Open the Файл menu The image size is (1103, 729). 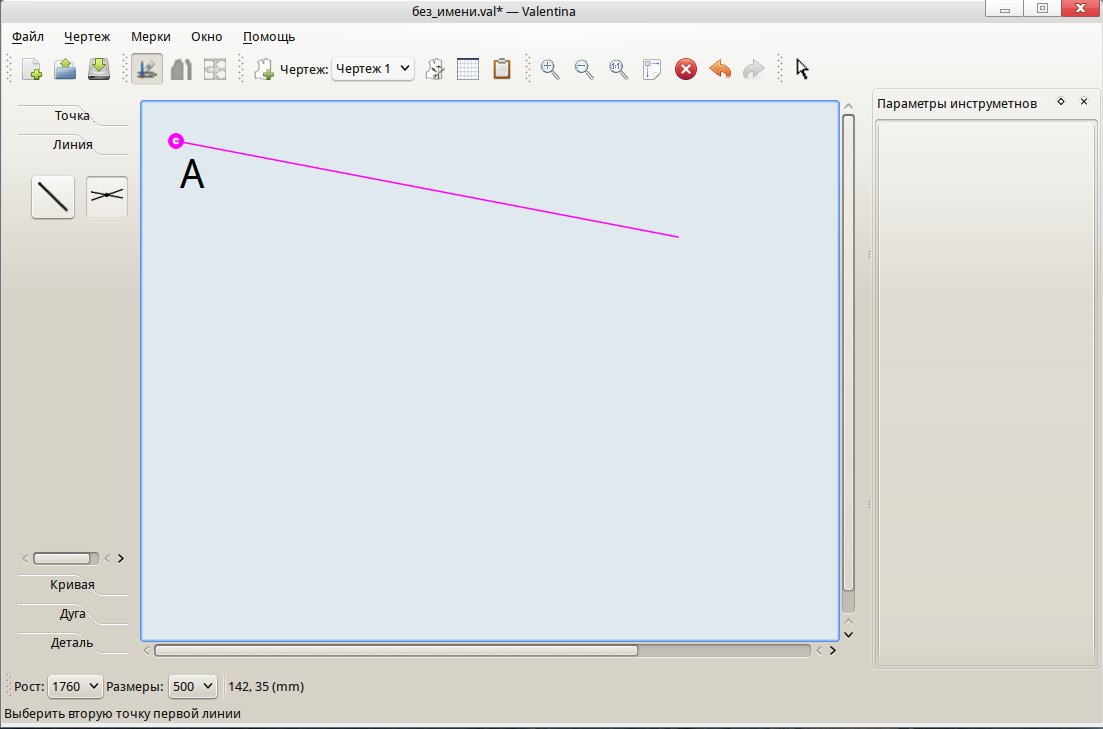point(28,37)
